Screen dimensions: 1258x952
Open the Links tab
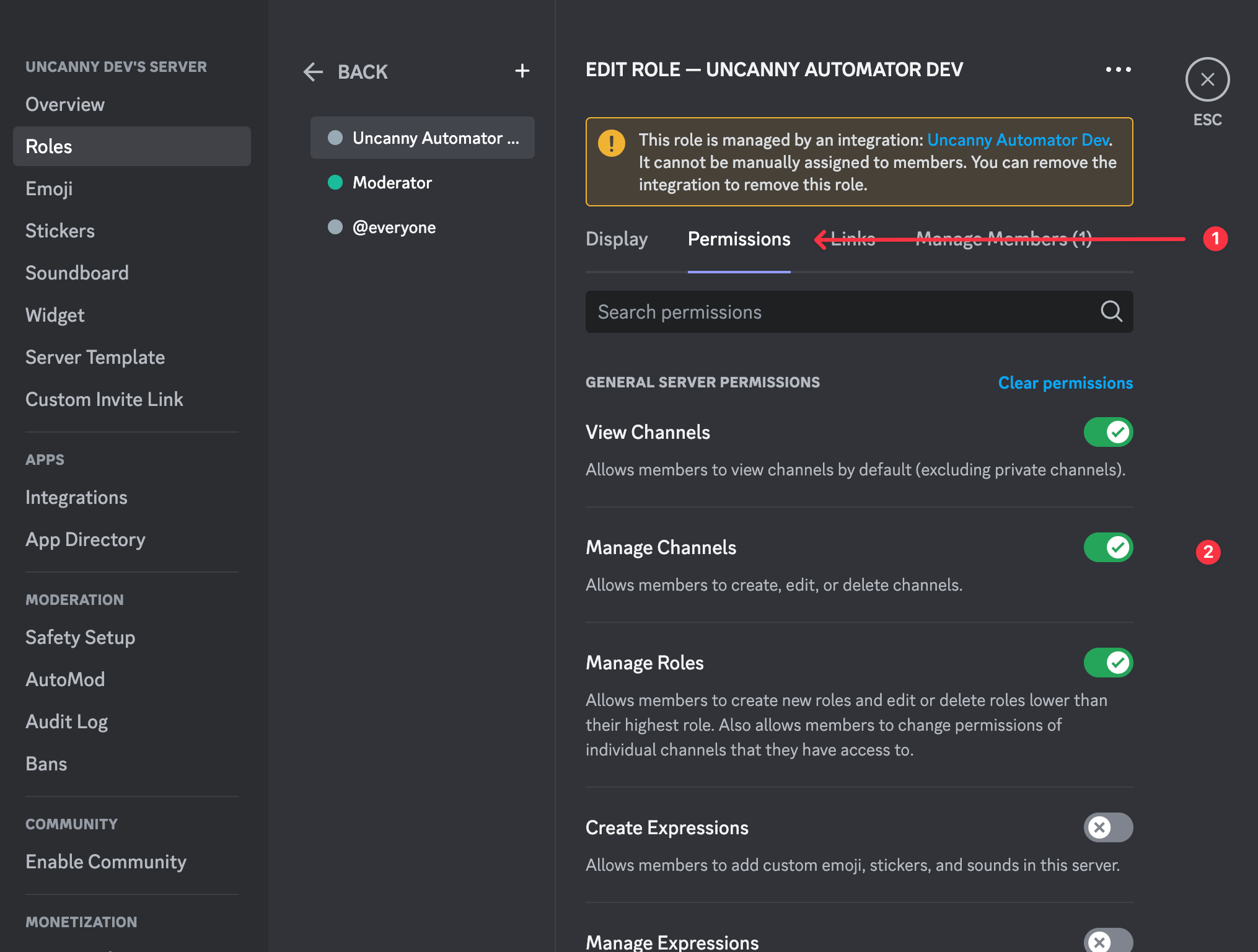coord(853,239)
